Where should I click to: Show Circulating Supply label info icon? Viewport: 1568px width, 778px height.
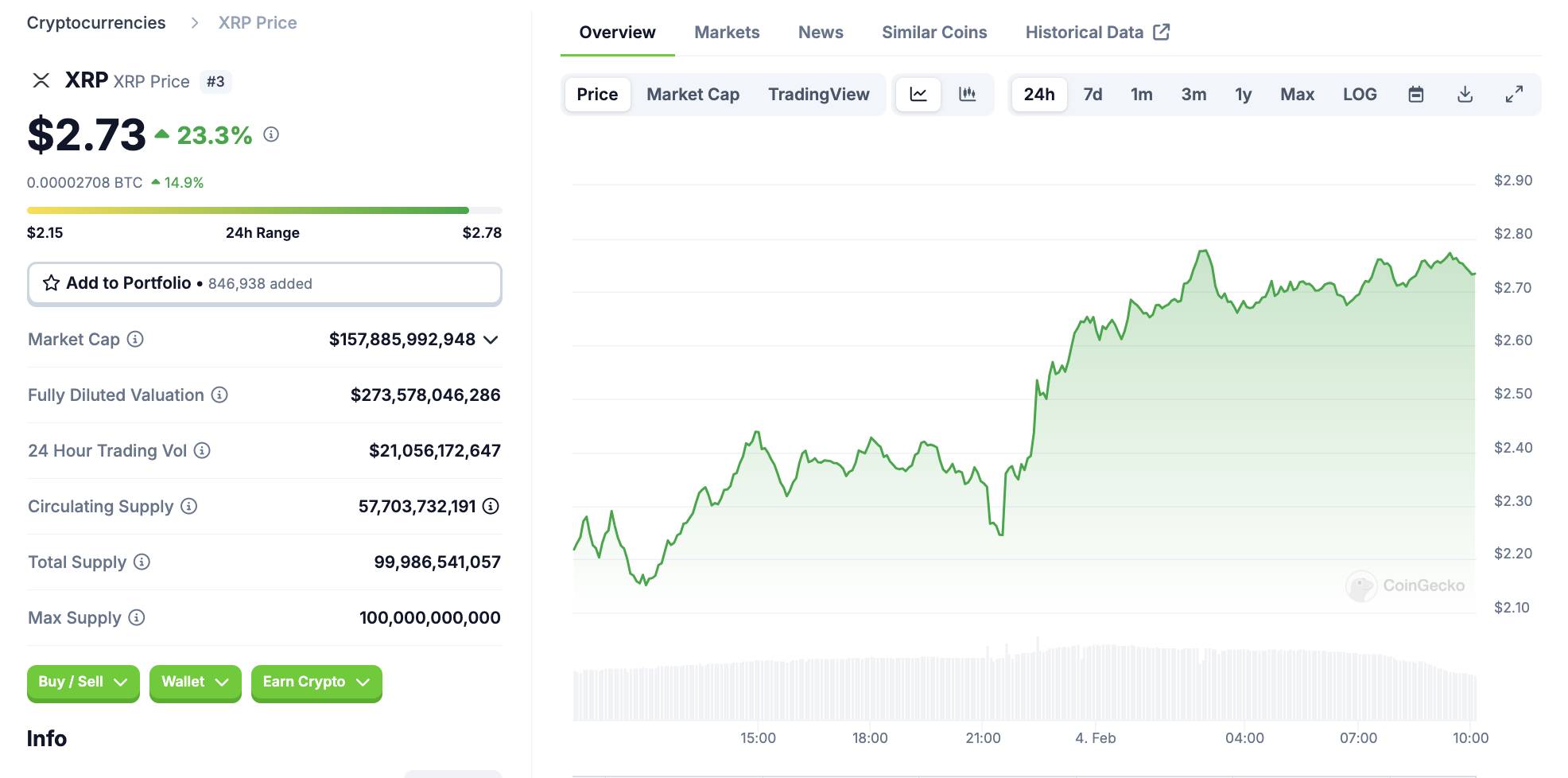188,506
